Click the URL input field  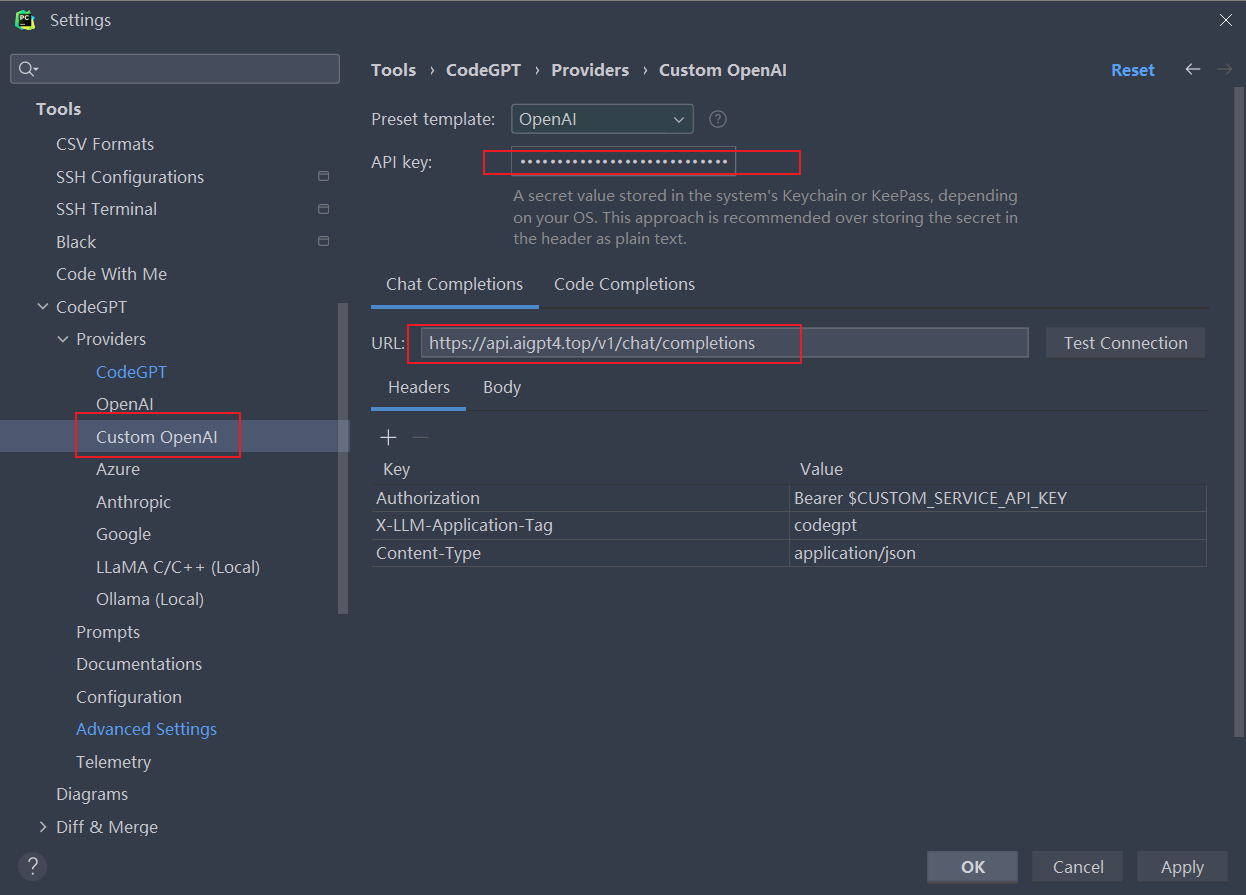click(x=724, y=343)
